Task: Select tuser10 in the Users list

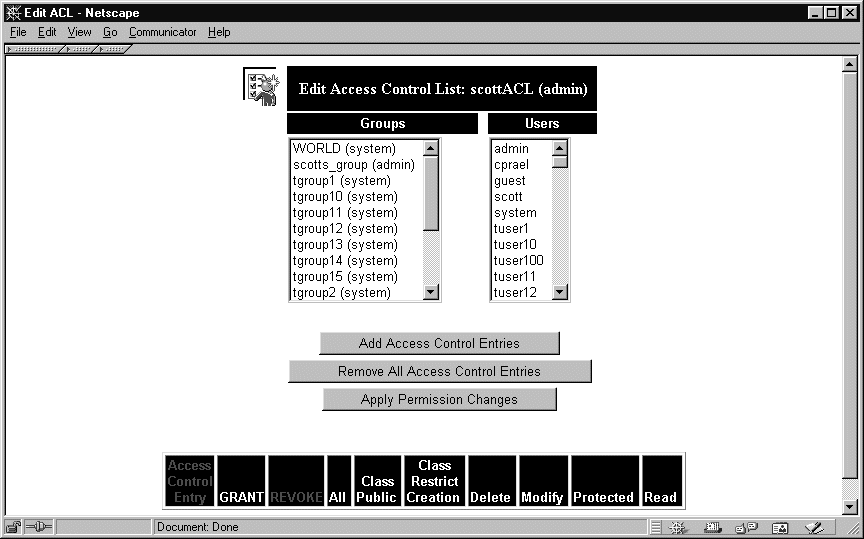Action: (x=522, y=244)
